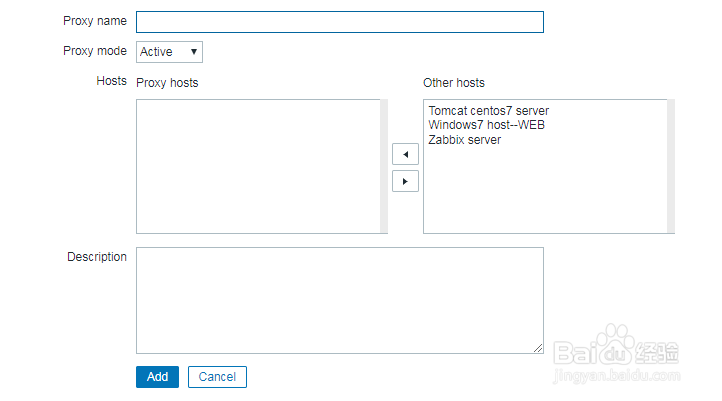The height and width of the screenshot is (401, 722).
Task: Click inside the empty Proxy hosts list
Action: (258, 166)
